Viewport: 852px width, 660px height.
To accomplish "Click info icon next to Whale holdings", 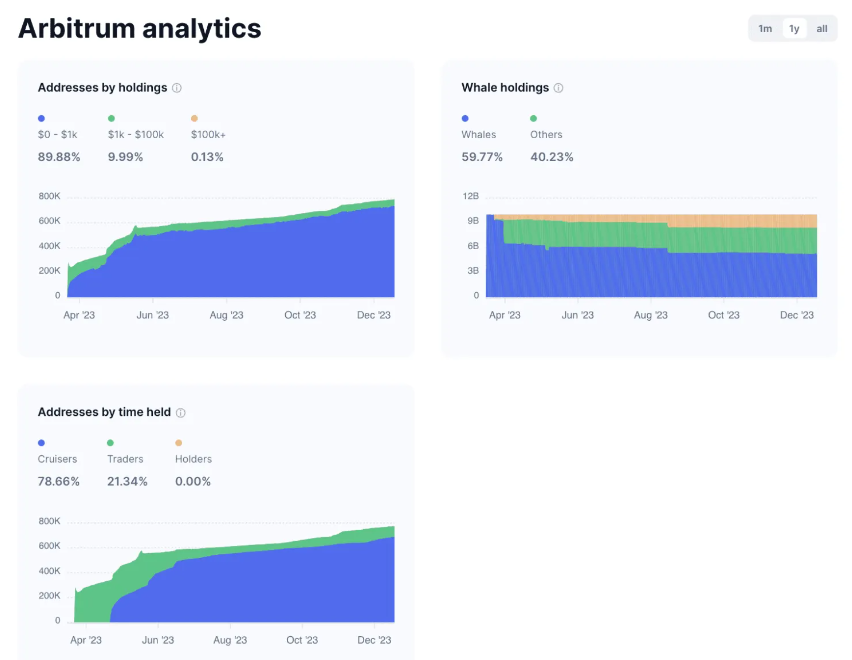I will click(558, 88).
